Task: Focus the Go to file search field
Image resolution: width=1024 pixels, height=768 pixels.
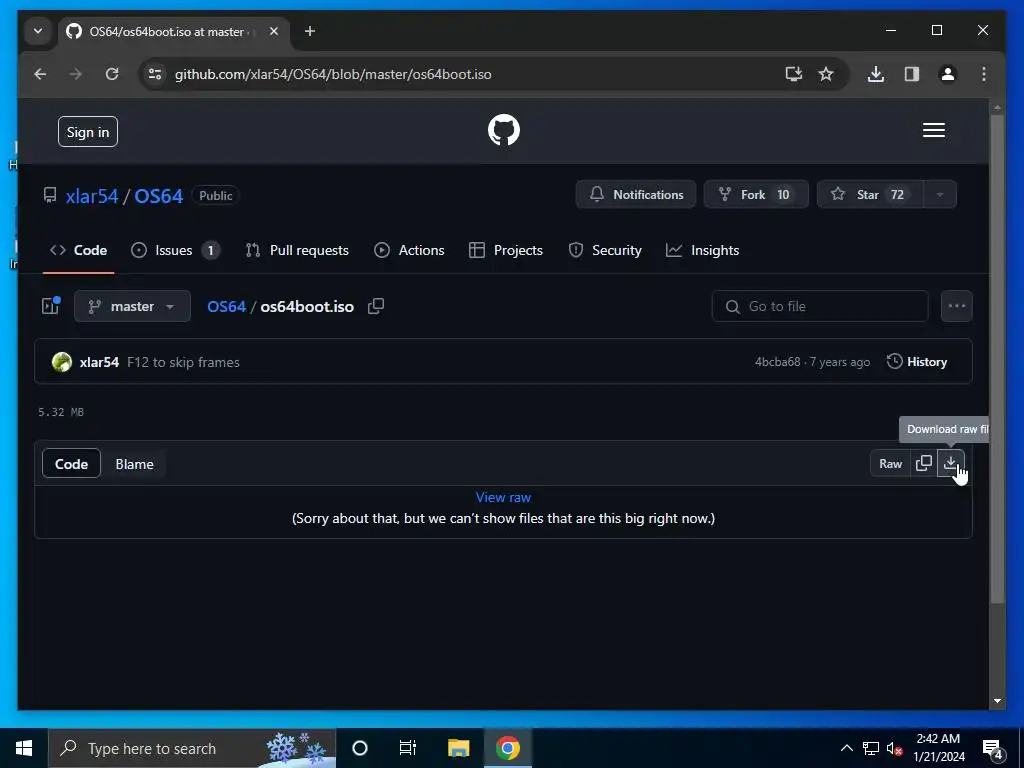Action: coord(820,306)
